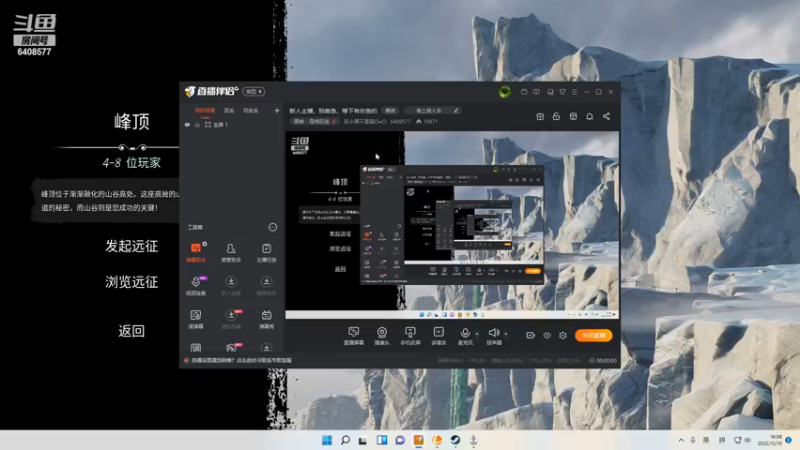Toggle lock on 全屏1 source
Image resolution: width=800 pixels, height=450 pixels.
pyautogui.click(x=197, y=124)
